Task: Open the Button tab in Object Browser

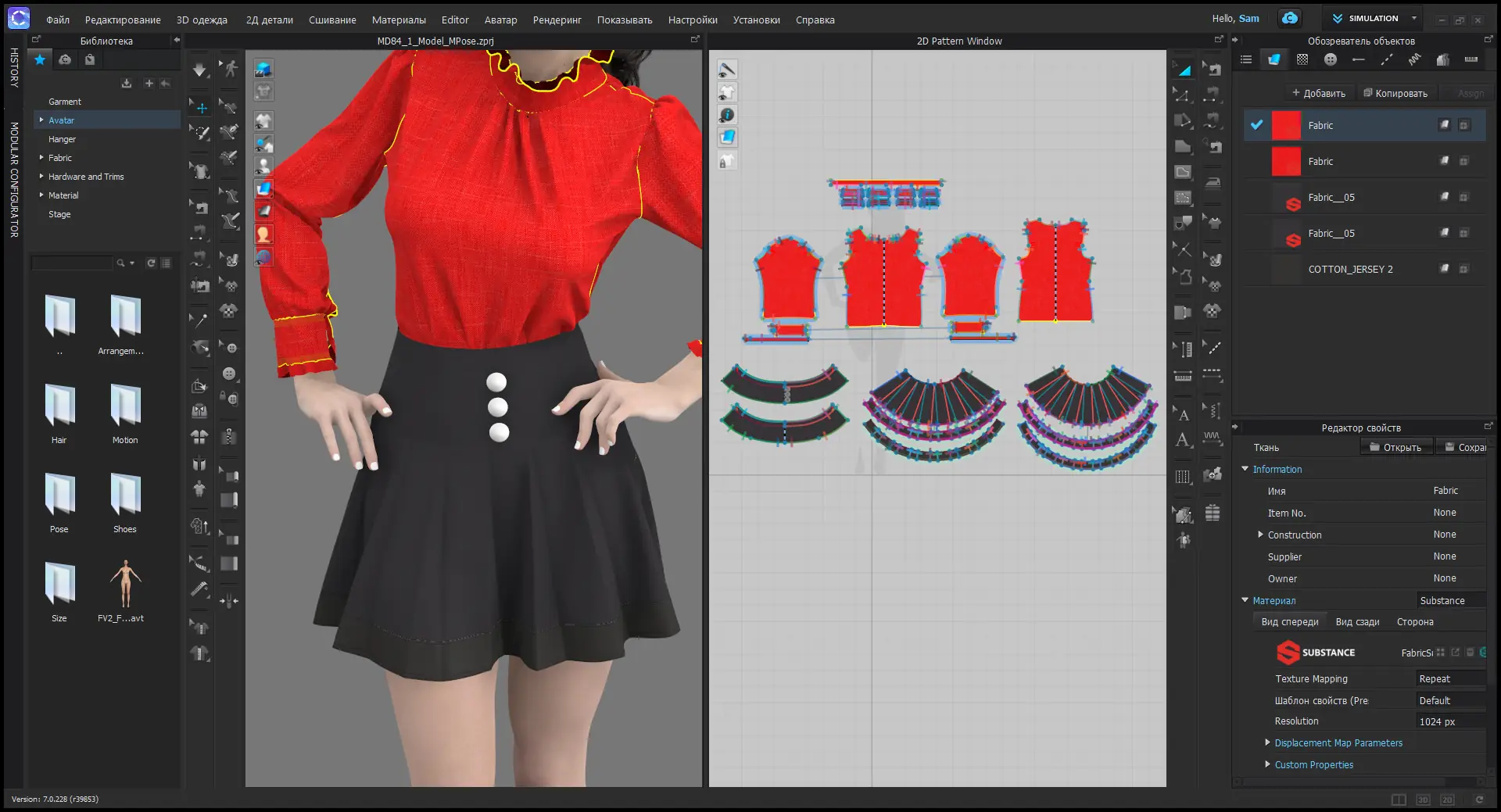Action: click(x=1331, y=60)
